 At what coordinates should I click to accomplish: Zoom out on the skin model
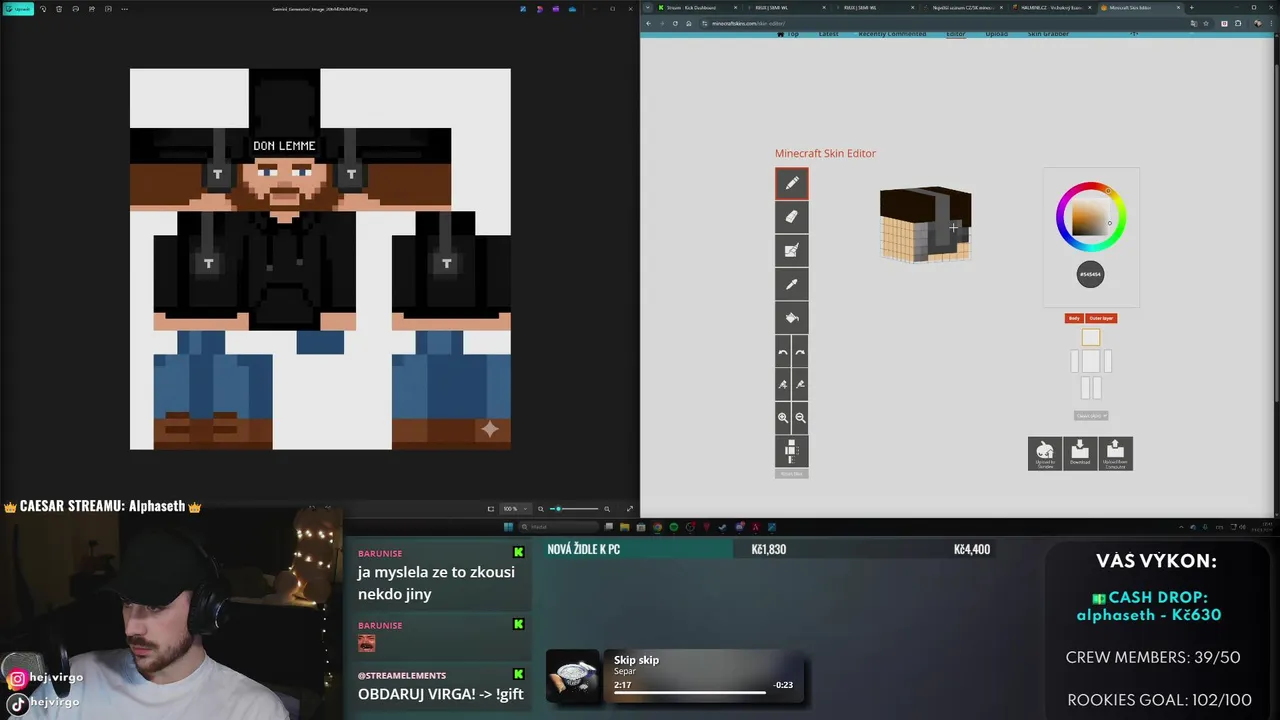point(800,417)
